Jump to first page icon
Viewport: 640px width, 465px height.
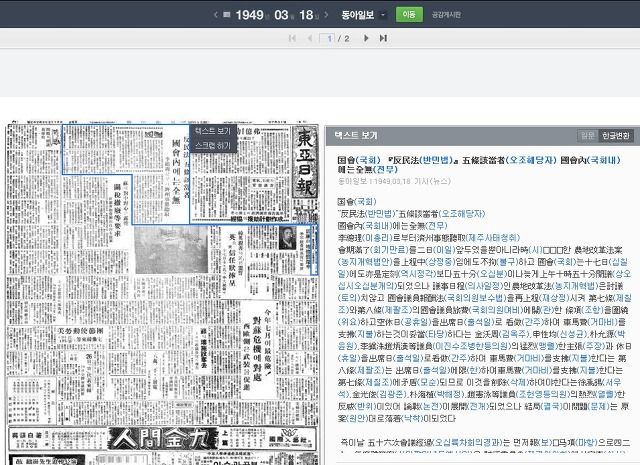tap(292, 38)
